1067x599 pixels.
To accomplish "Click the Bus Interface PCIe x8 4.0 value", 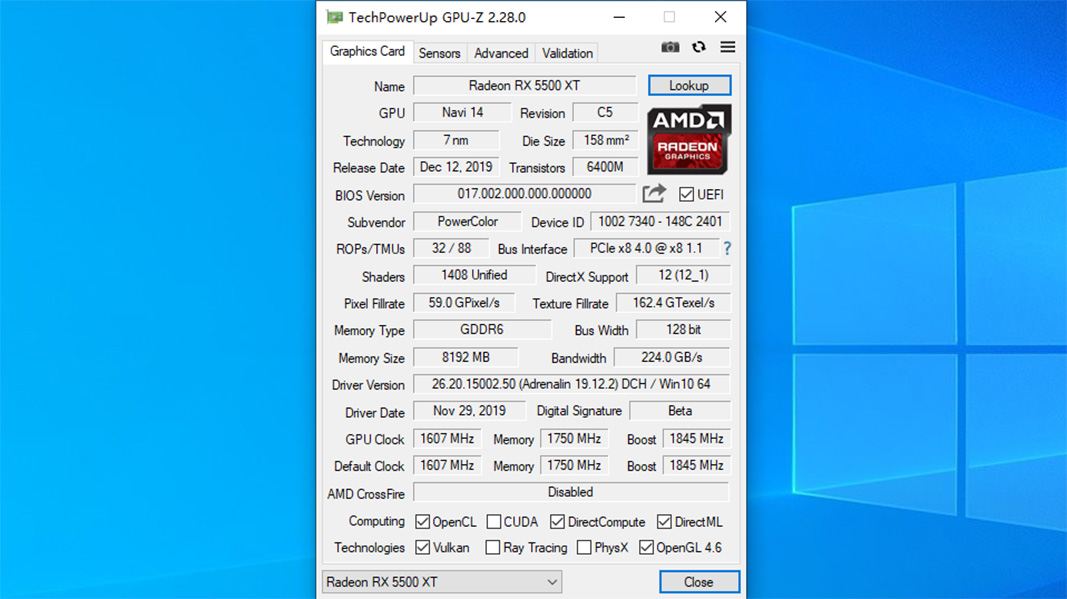I will coord(646,248).
